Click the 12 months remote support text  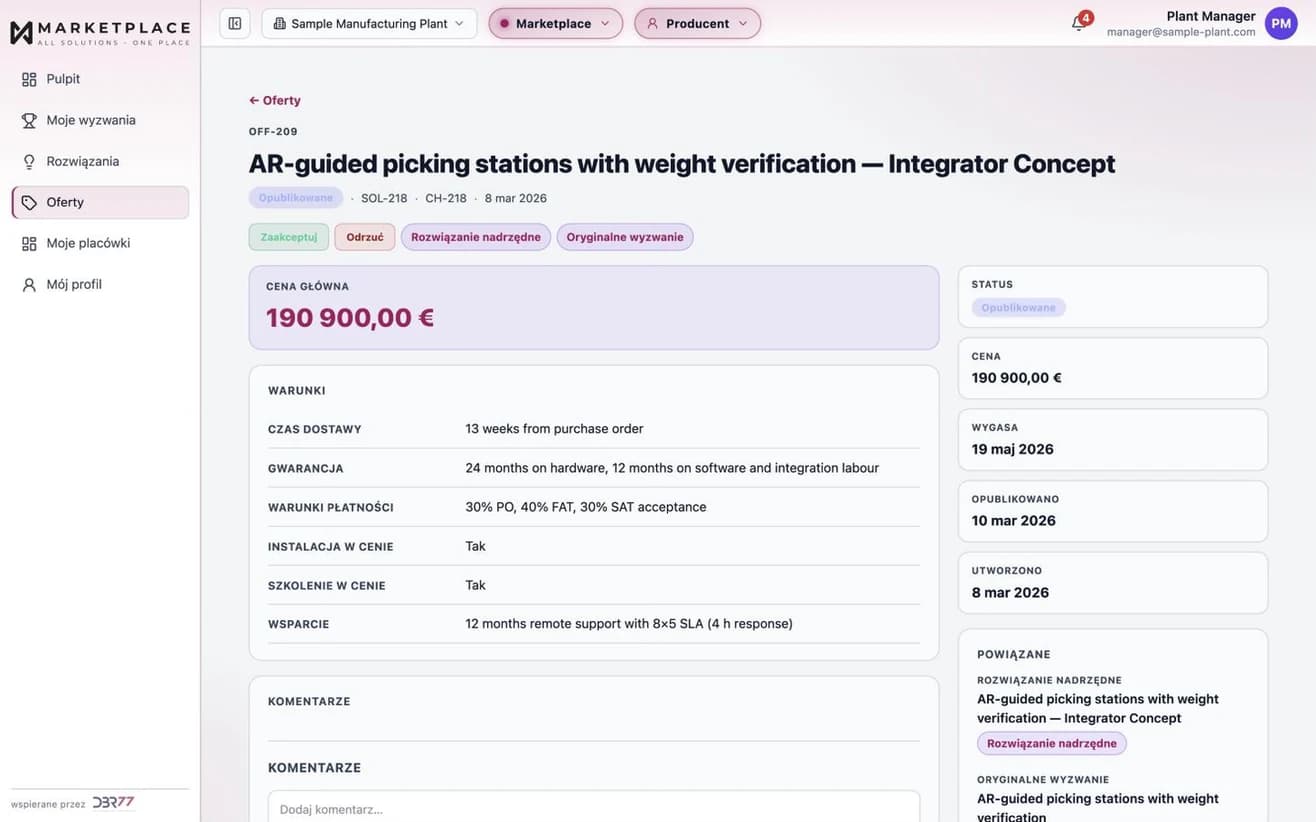coord(629,624)
